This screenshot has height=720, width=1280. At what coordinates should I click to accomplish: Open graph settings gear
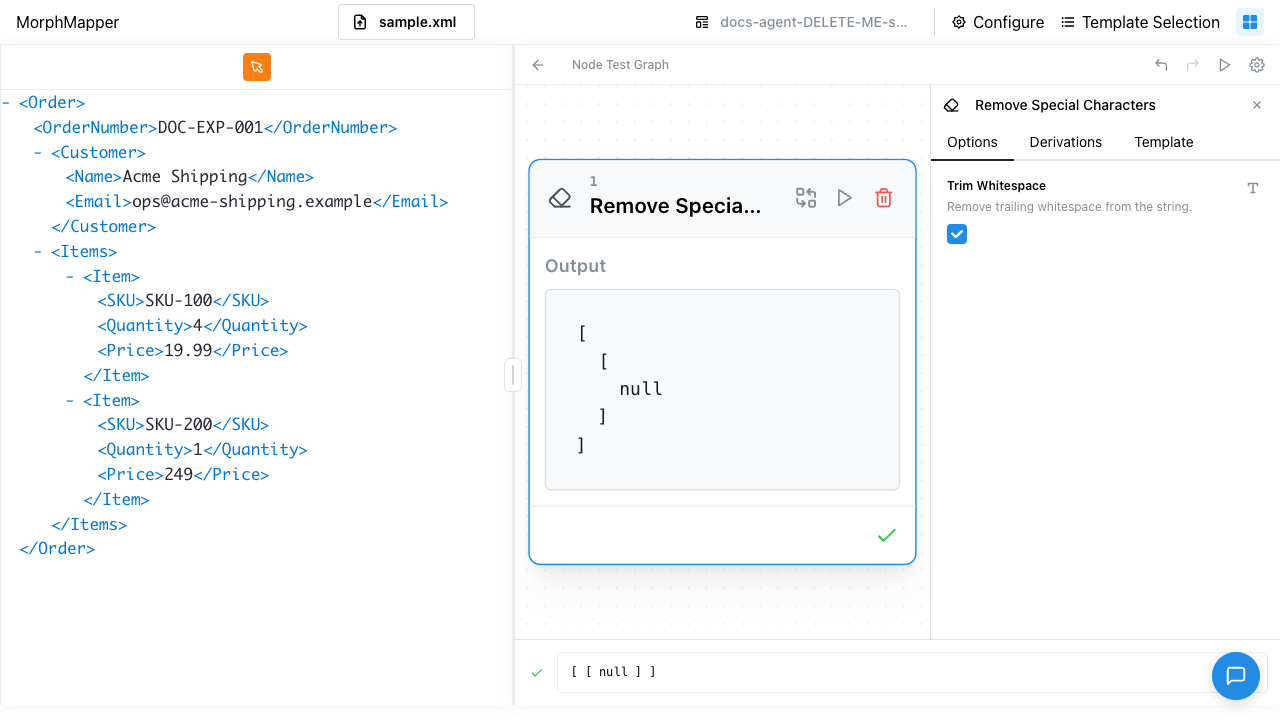pos(1257,65)
